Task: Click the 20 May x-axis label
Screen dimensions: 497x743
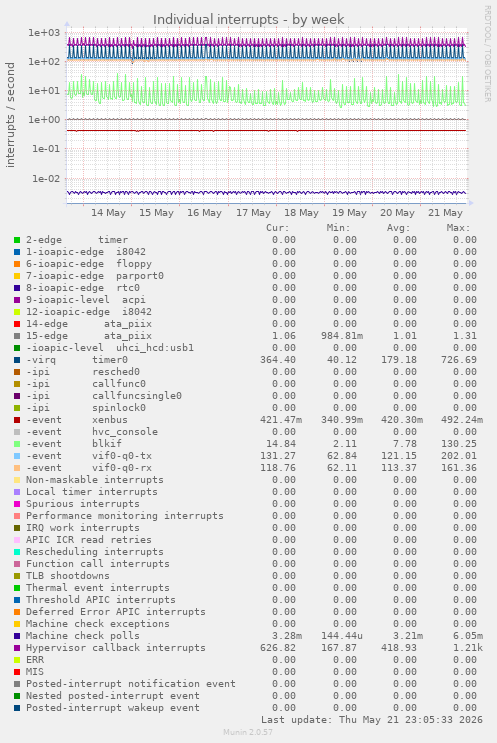Action: pos(397,213)
